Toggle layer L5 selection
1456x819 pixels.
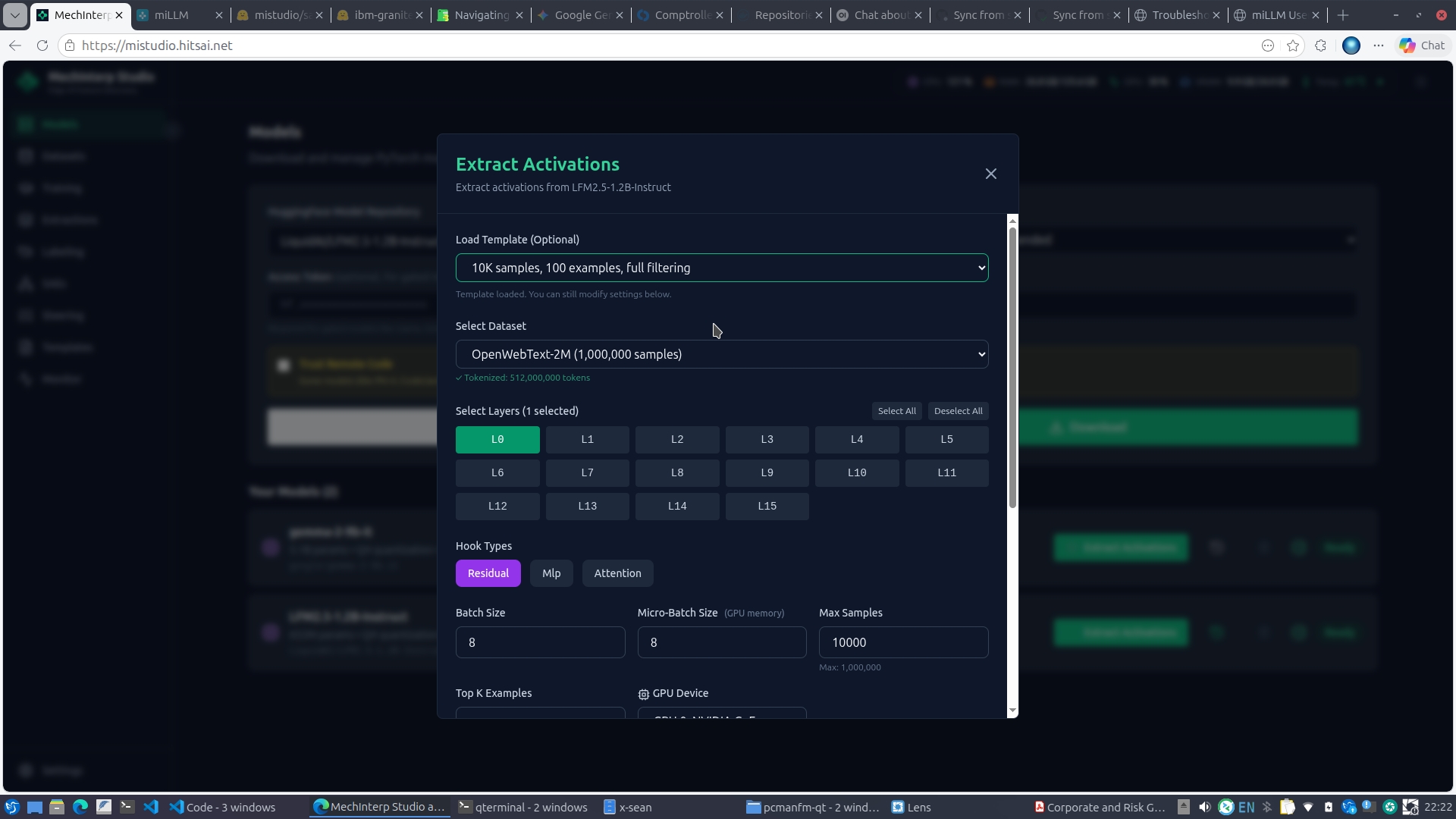pyautogui.click(x=946, y=440)
